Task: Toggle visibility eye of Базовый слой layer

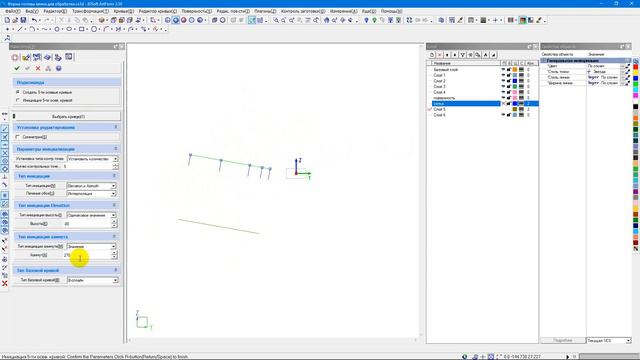Action: coord(503,70)
